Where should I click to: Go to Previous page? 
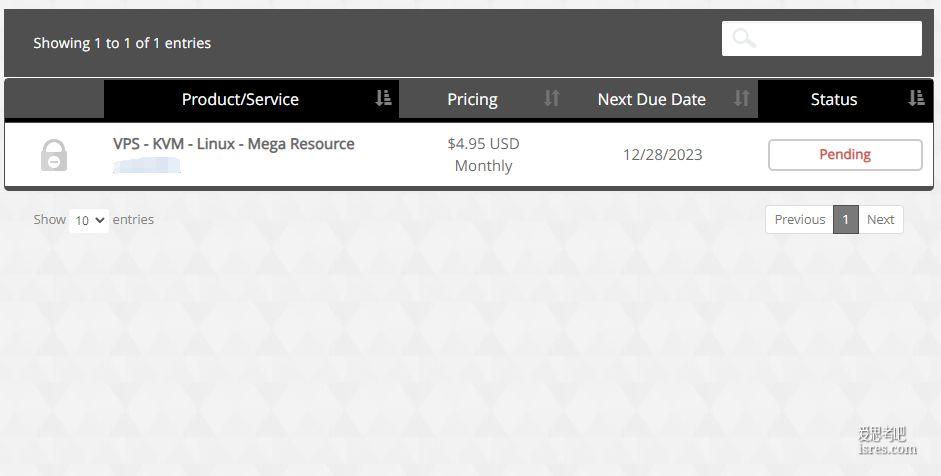pos(799,220)
